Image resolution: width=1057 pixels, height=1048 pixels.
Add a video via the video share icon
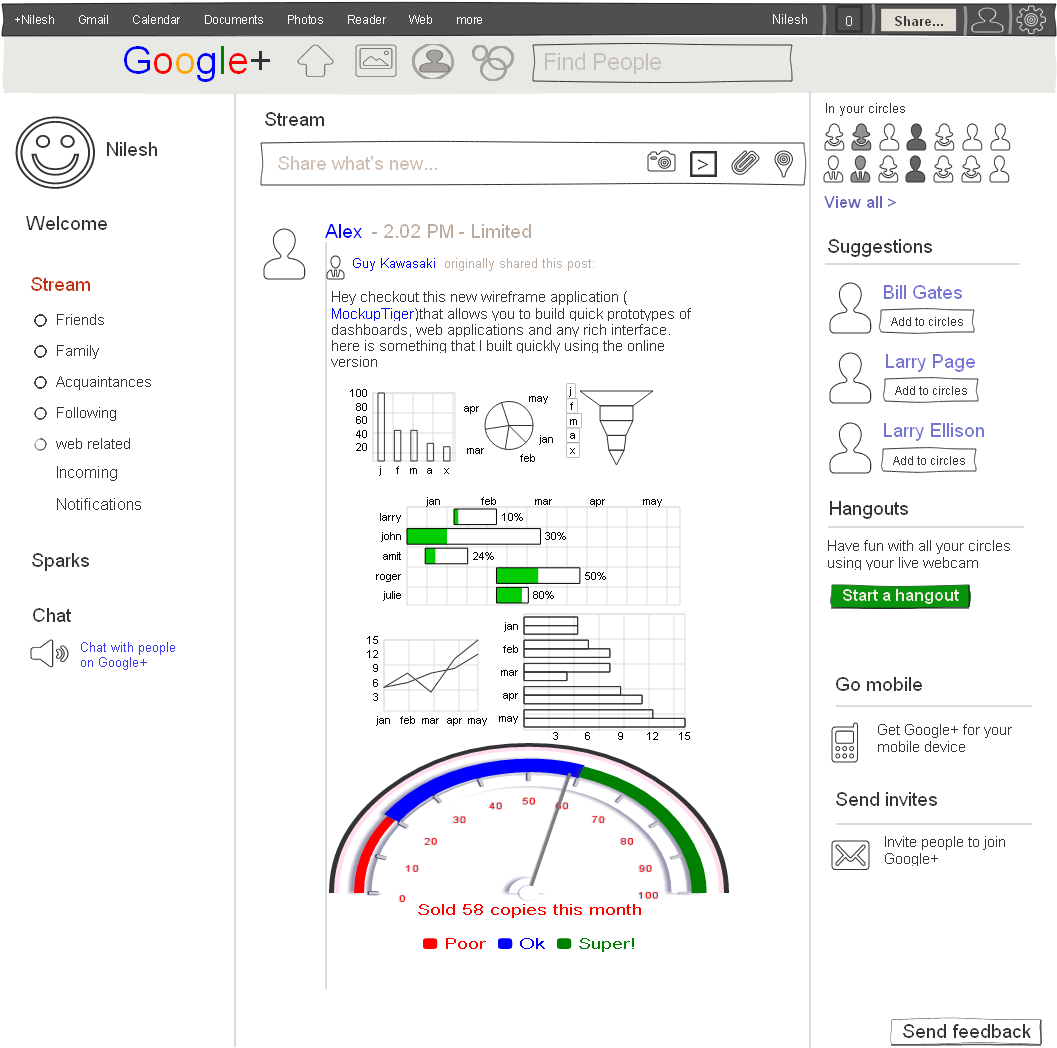click(703, 165)
